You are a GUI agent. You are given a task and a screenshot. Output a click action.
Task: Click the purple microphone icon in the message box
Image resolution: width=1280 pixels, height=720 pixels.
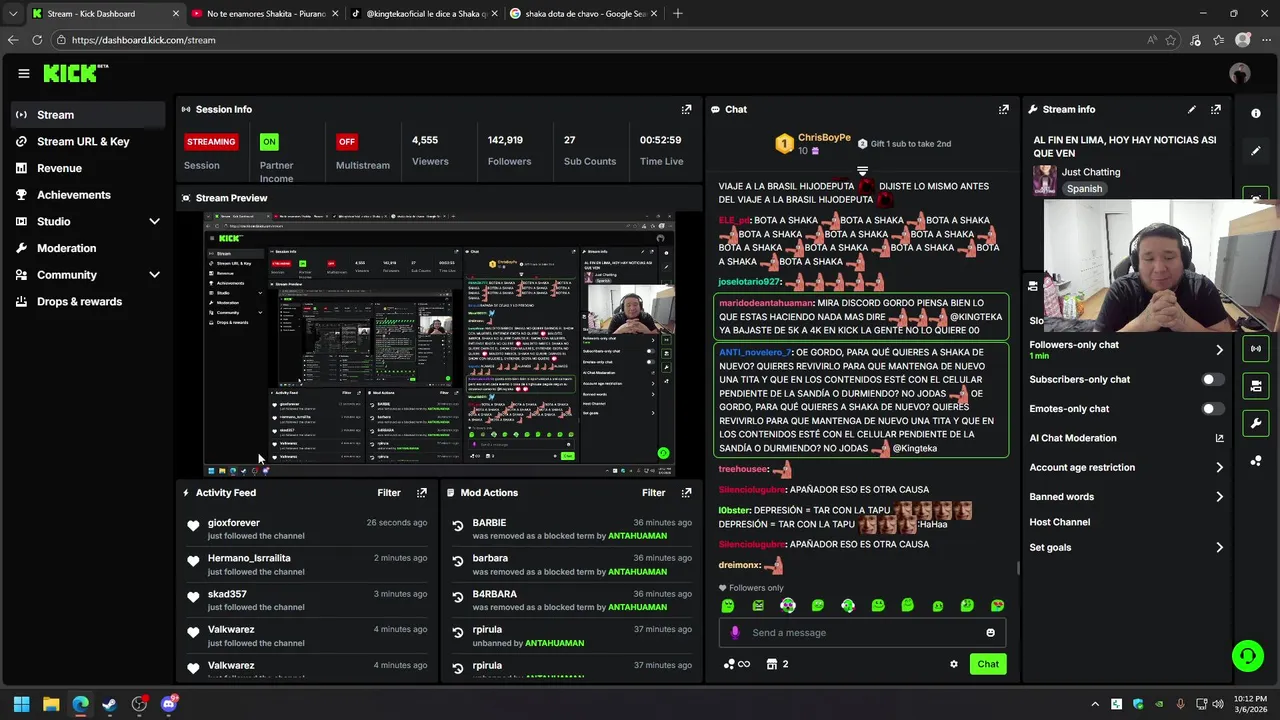pyautogui.click(x=735, y=633)
